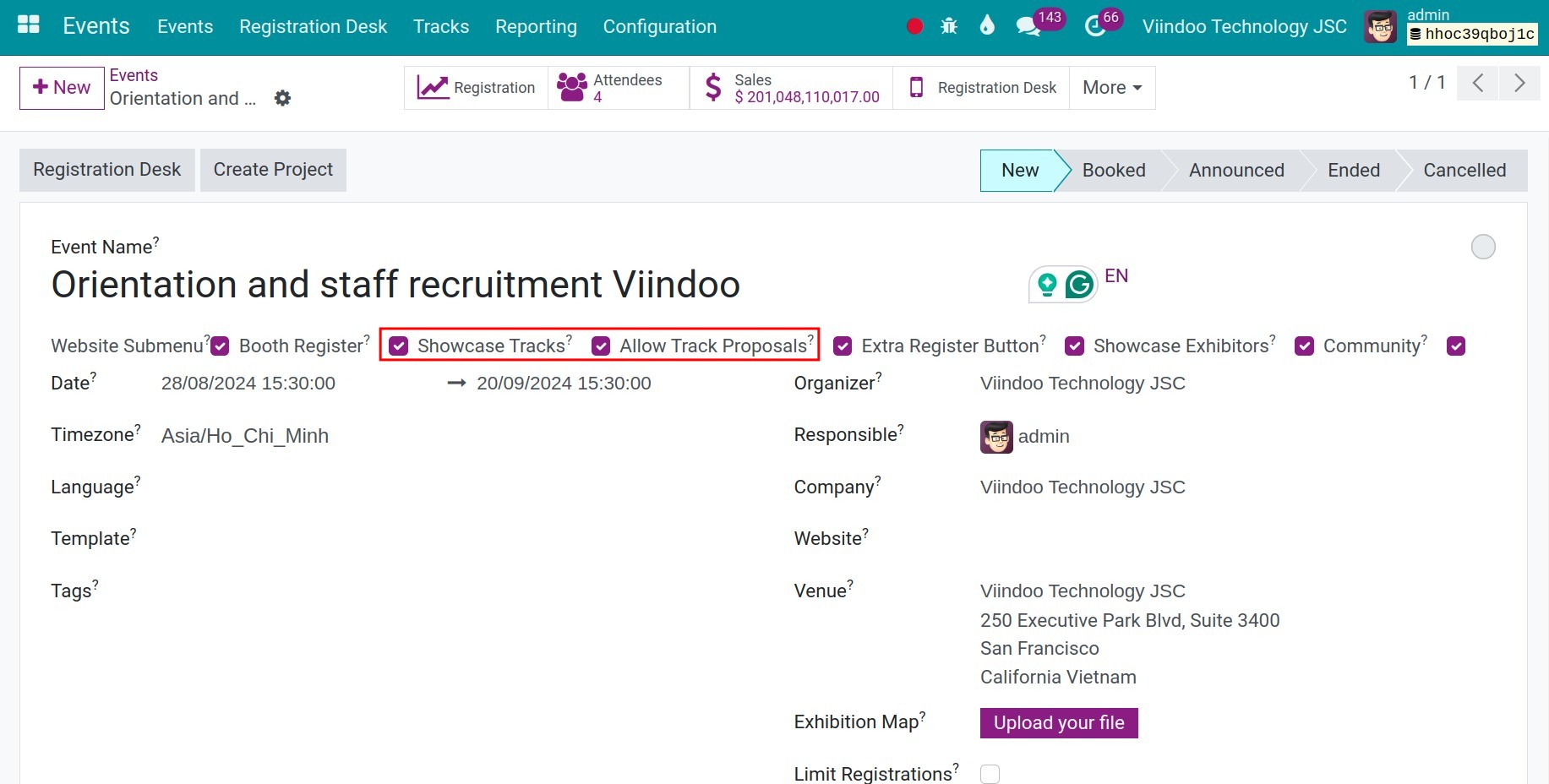Click Upload your file button
This screenshot has height=784, width=1549.
pos(1059,723)
